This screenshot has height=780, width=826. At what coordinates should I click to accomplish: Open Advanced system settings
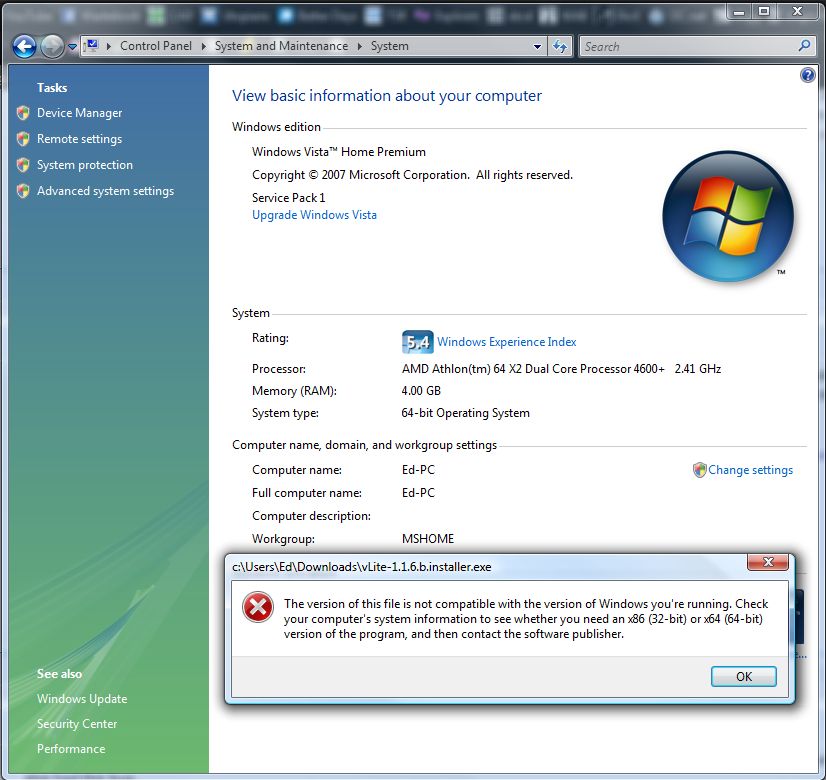pos(105,191)
